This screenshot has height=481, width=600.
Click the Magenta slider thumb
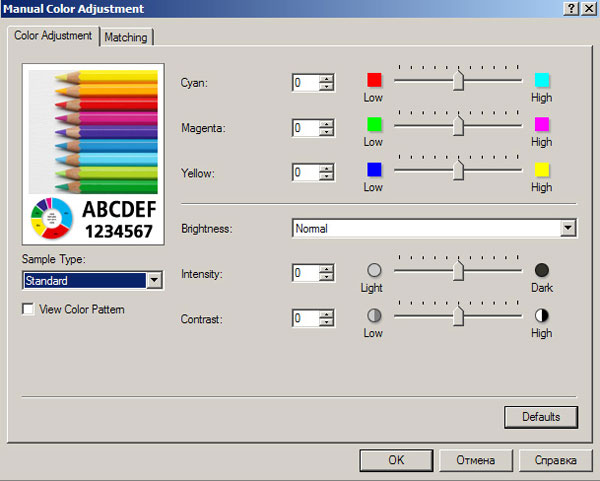pyautogui.click(x=458, y=125)
